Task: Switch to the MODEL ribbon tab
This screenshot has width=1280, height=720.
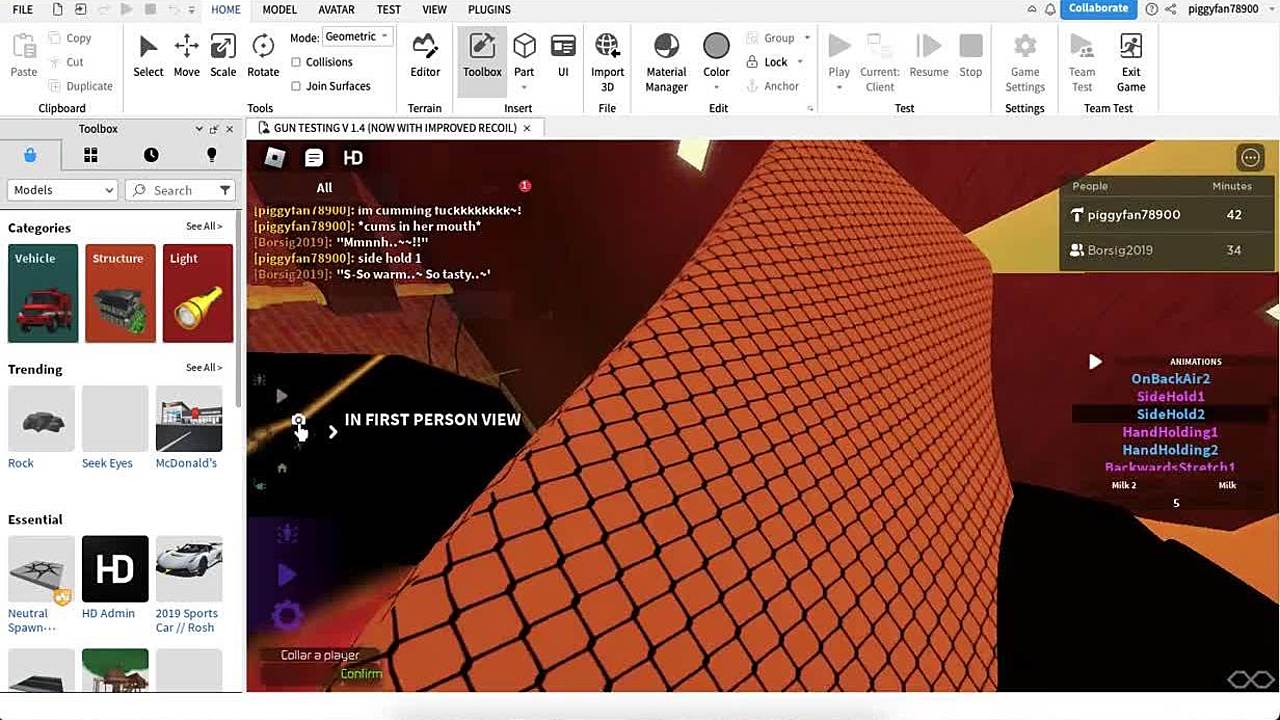Action: pyautogui.click(x=279, y=10)
